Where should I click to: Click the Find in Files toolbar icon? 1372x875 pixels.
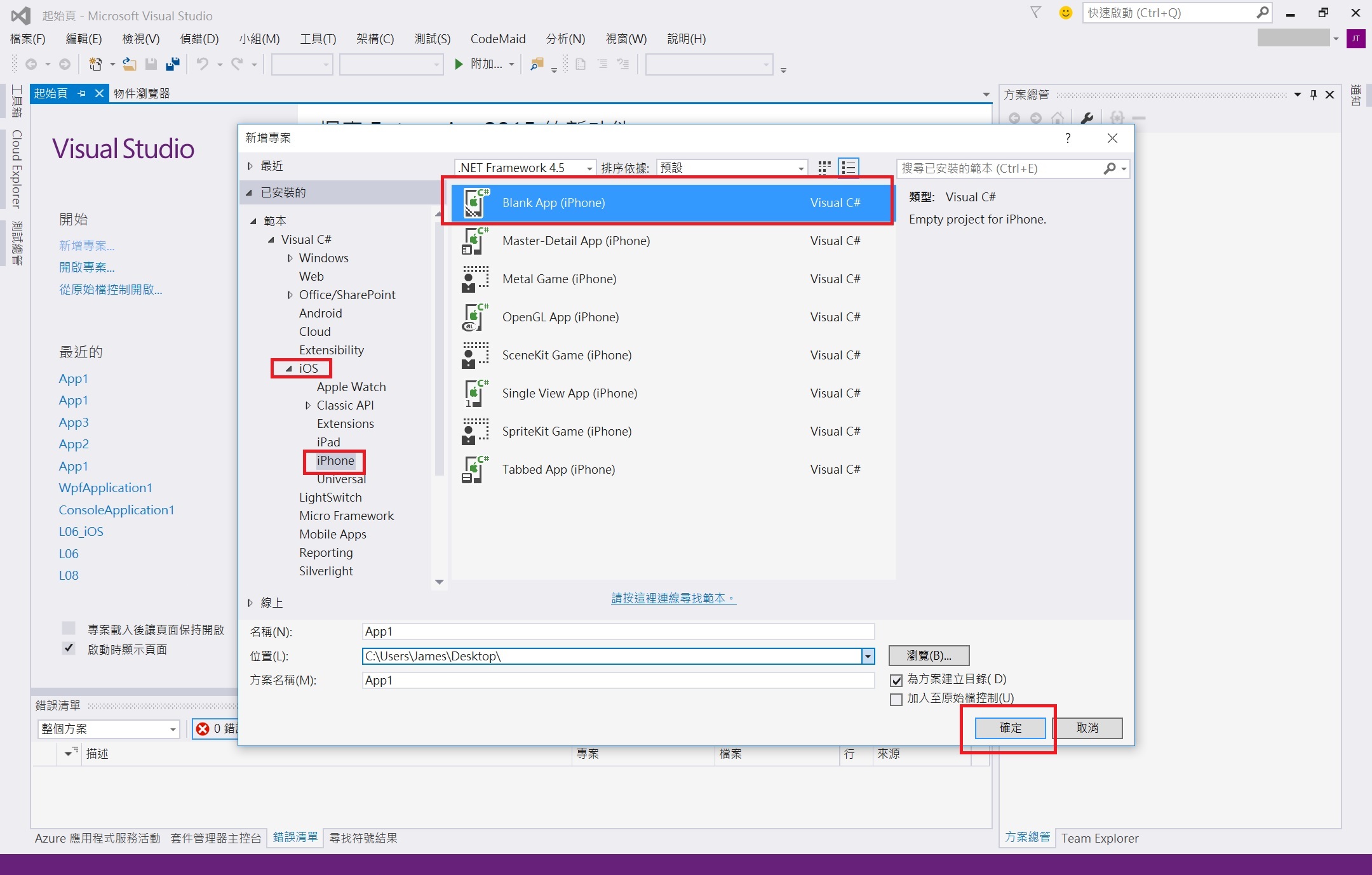click(x=537, y=63)
